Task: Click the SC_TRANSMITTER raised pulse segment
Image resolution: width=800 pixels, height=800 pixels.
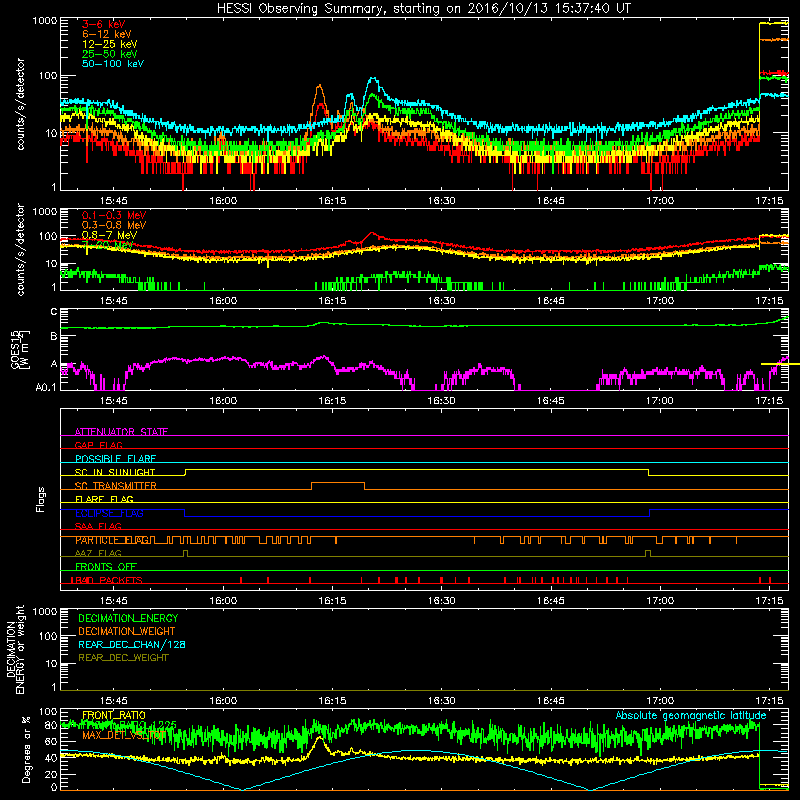Action: (x=338, y=483)
